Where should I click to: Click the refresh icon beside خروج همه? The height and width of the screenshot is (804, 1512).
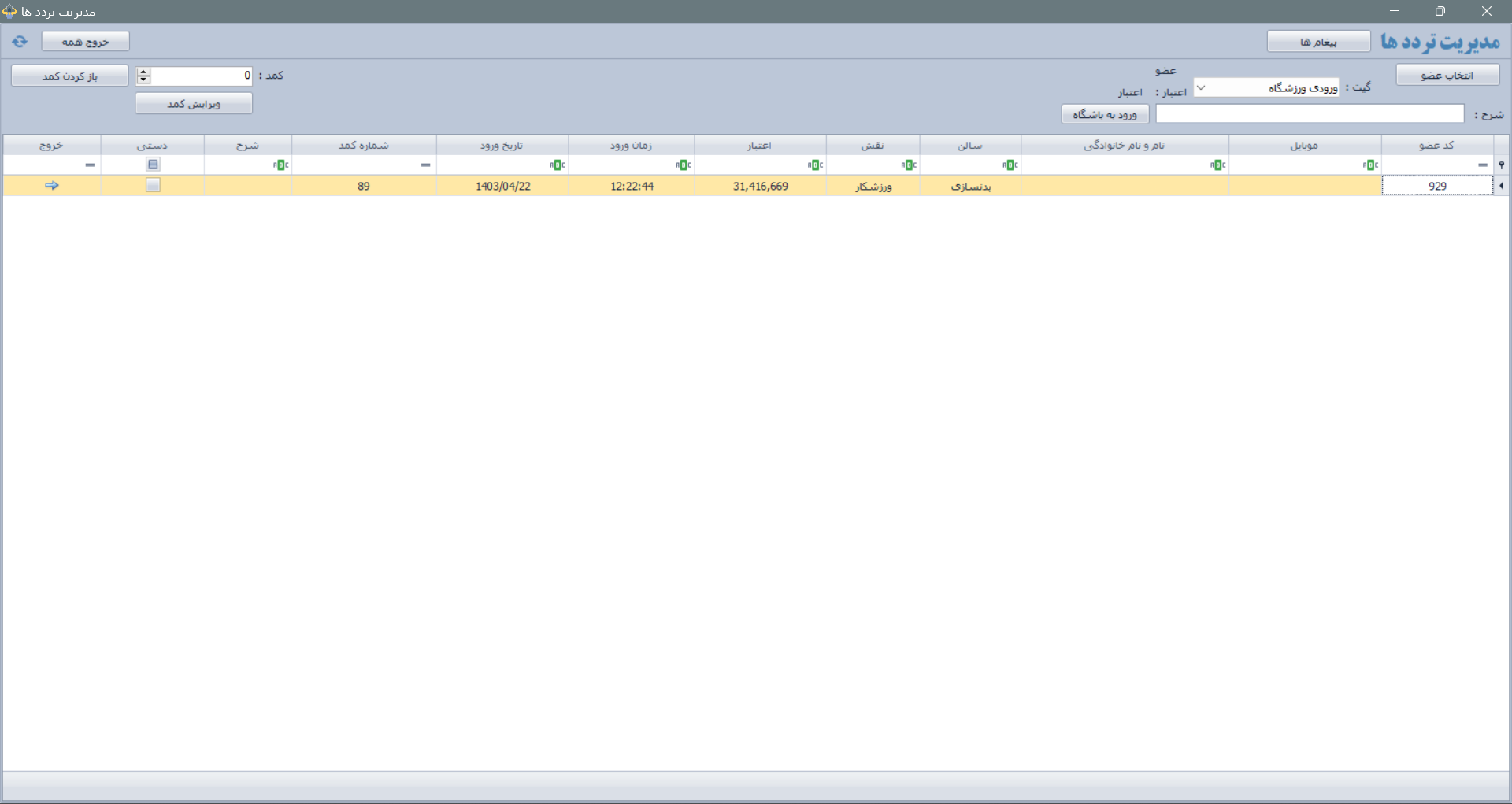click(20, 42)
